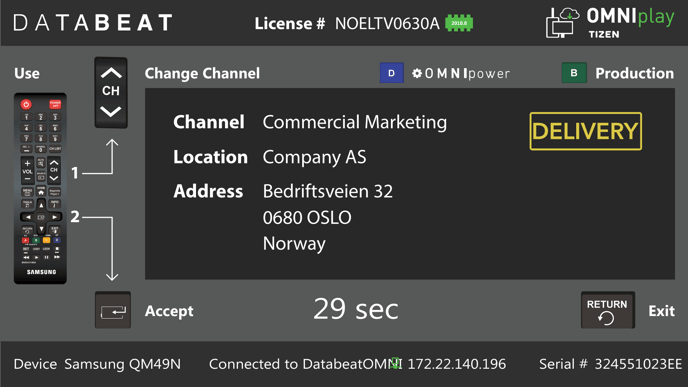Screen dimensions: 688x387
Task: Click the green license chip icon
Action: pos(459,23)
